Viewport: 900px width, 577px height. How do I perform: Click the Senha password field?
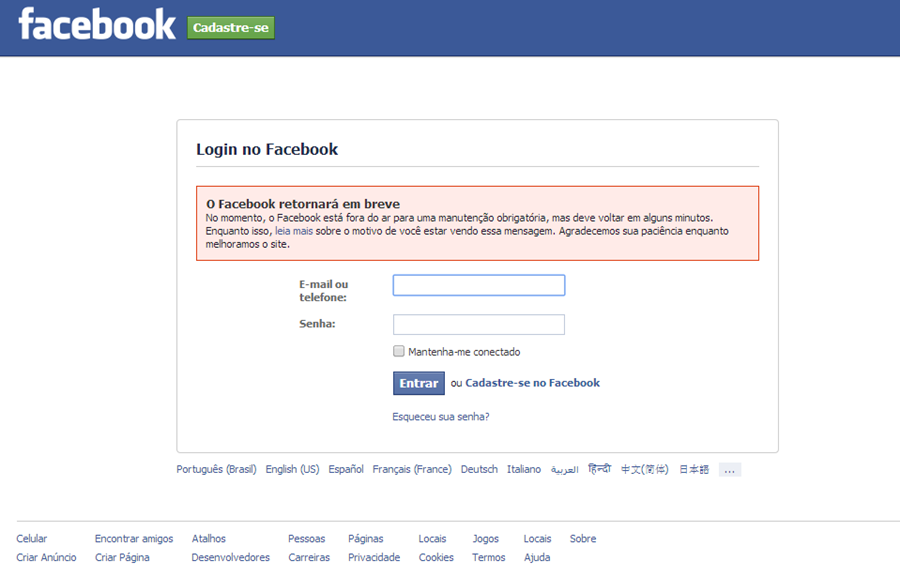(x=478, y=325)
